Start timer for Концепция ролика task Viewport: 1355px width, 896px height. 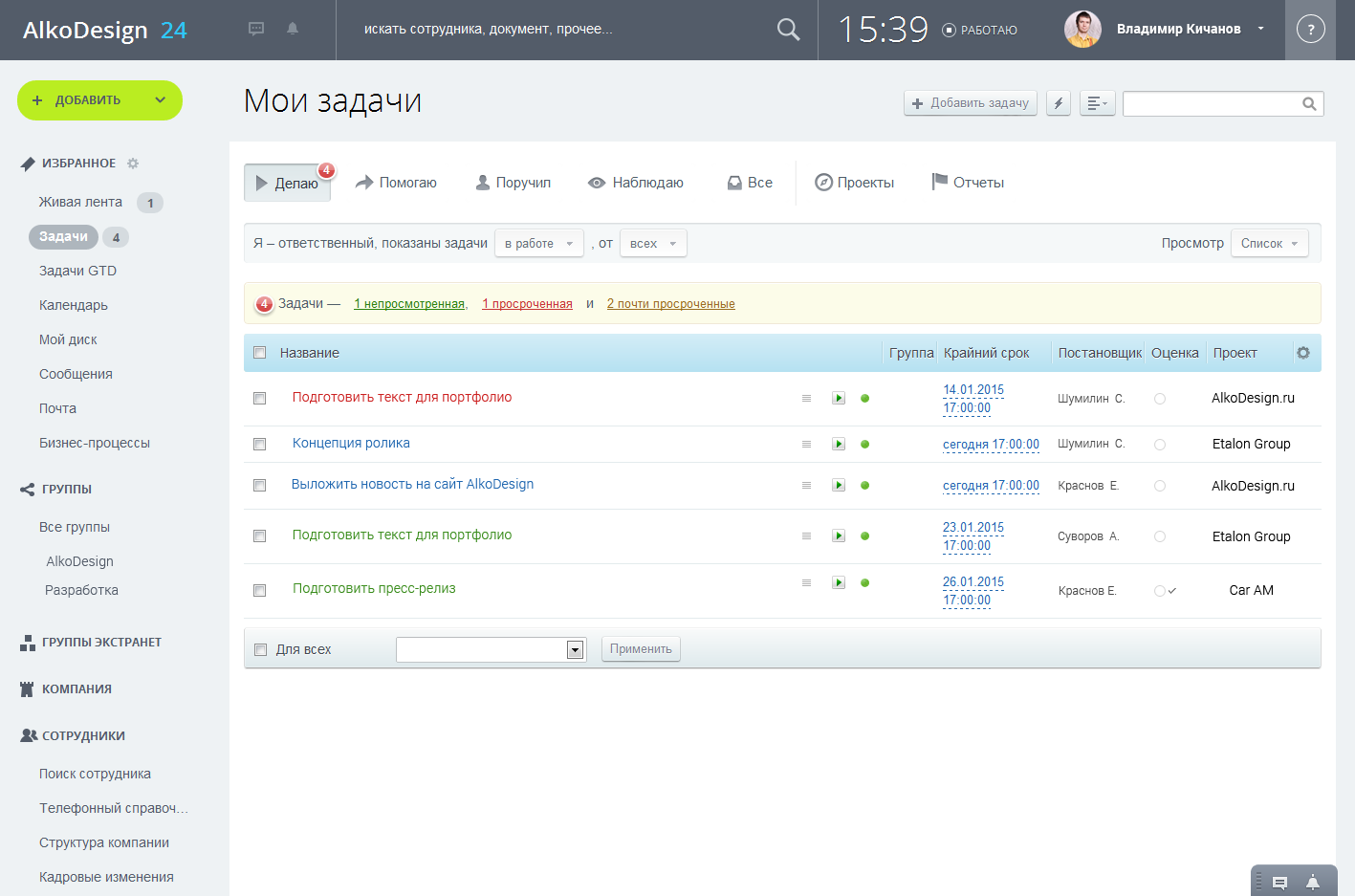tap(839, 444)
